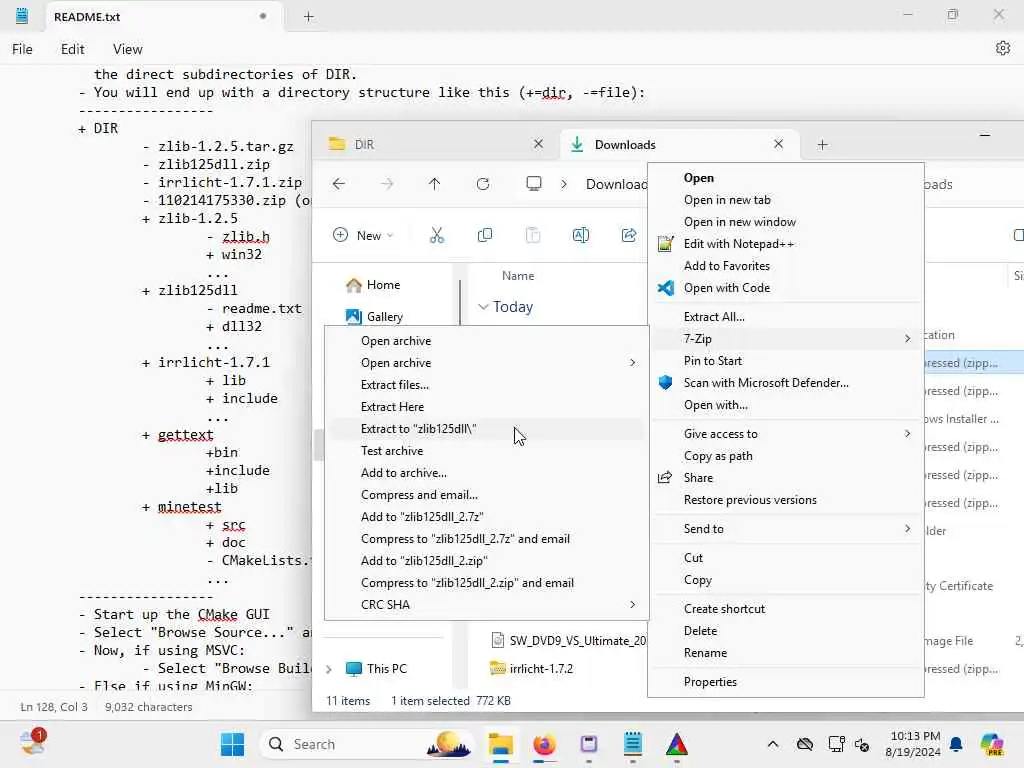The height and width of the screenshot is (768, 1024).
Task: Launch File Explorer from the taskbar
Action: pos(501,744)
